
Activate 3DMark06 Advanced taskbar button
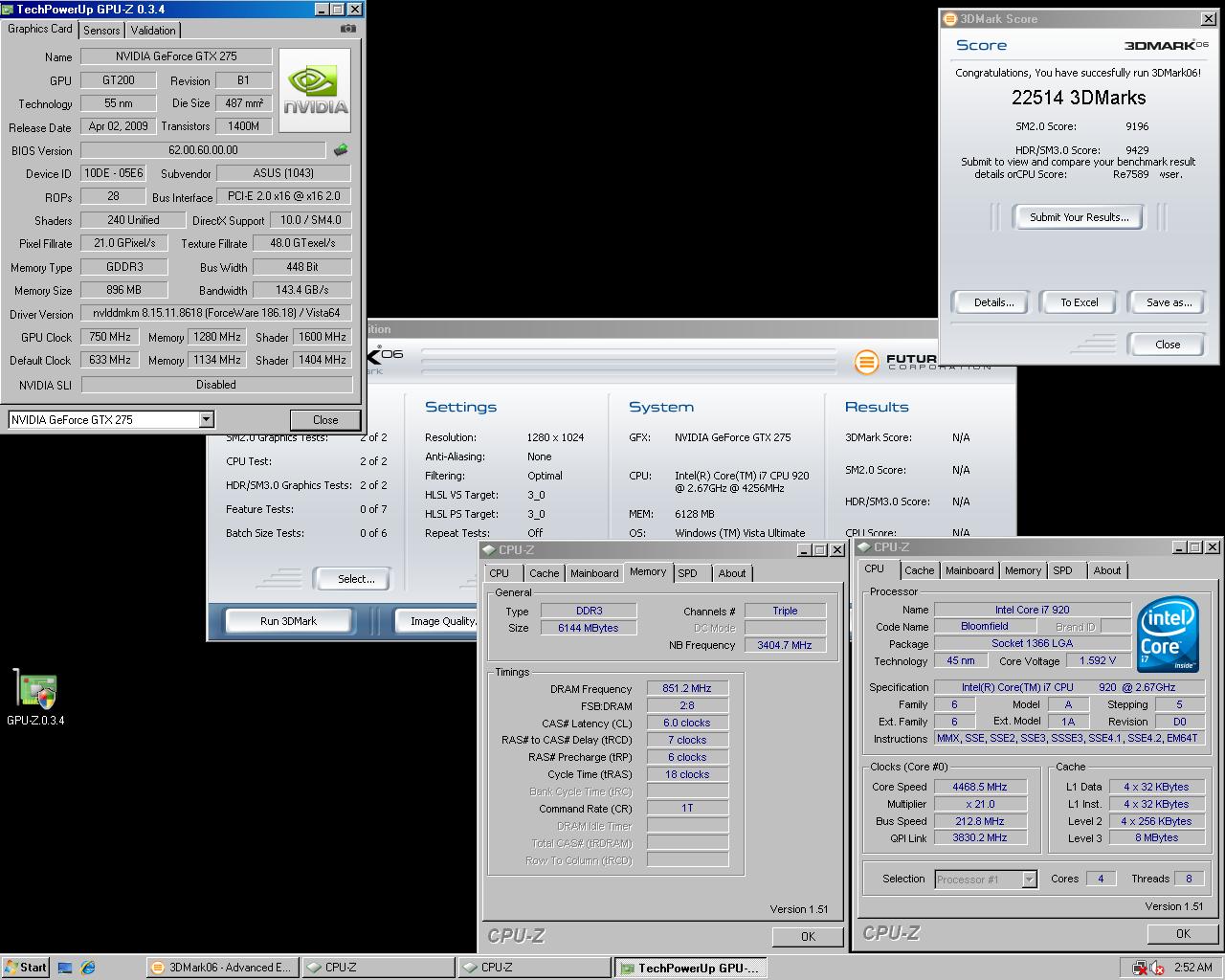coord(222,968)
